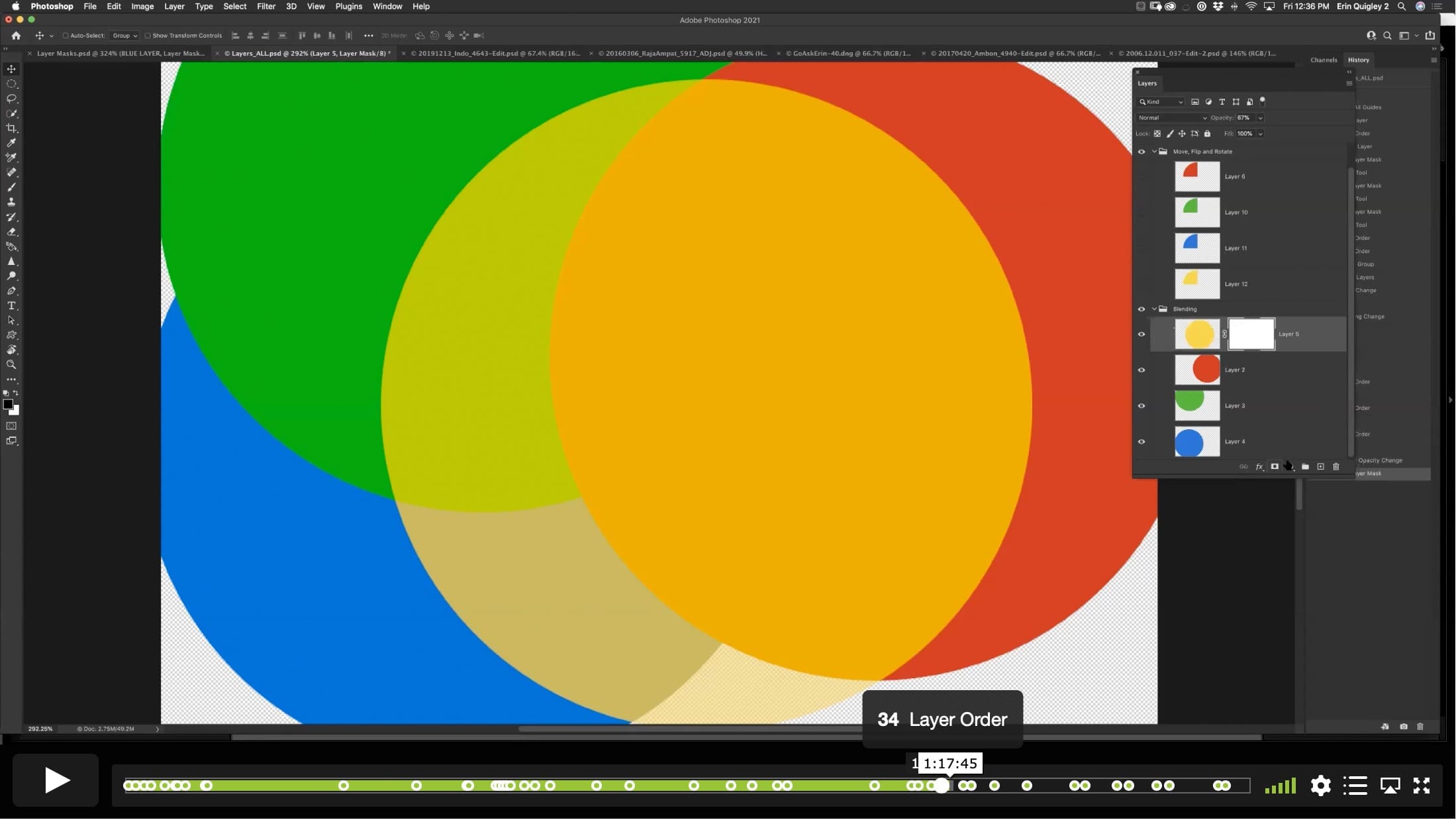Viewport: 1456px width, 820px height.
Task: Enter fullscreen video mode
Action: 1421,786
